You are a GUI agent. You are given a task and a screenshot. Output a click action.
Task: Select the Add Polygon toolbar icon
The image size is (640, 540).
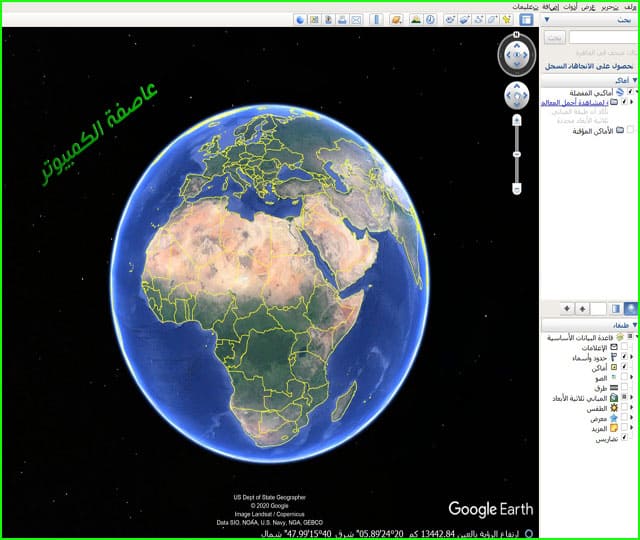(x=493, y=19)
